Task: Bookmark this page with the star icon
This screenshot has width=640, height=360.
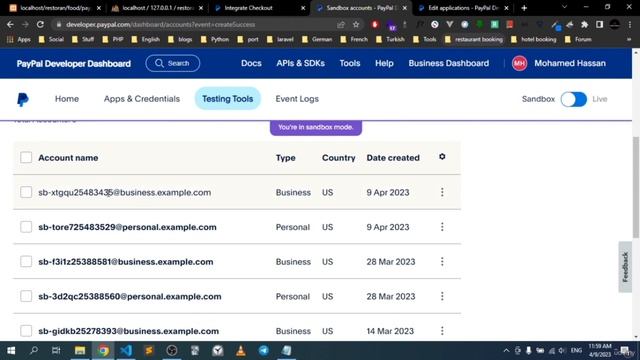Action: (356, 24)
